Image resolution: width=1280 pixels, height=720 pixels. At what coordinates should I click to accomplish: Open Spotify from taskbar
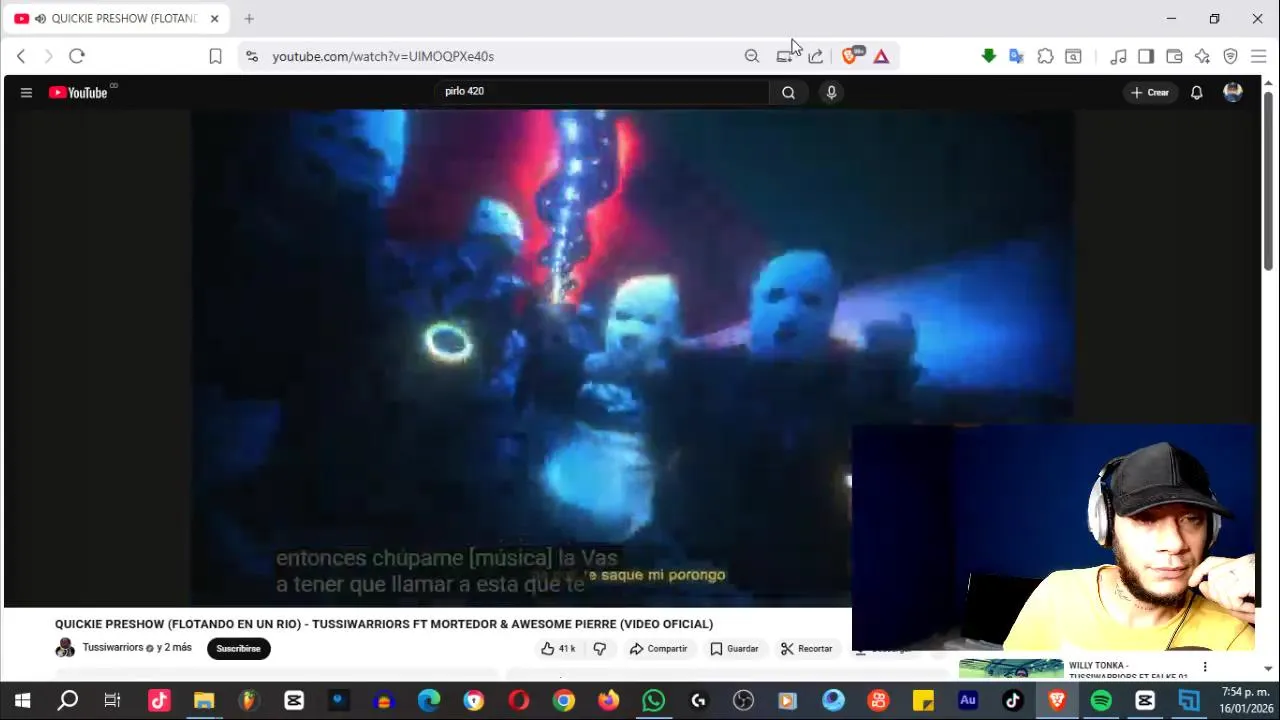click(1101, 701)
